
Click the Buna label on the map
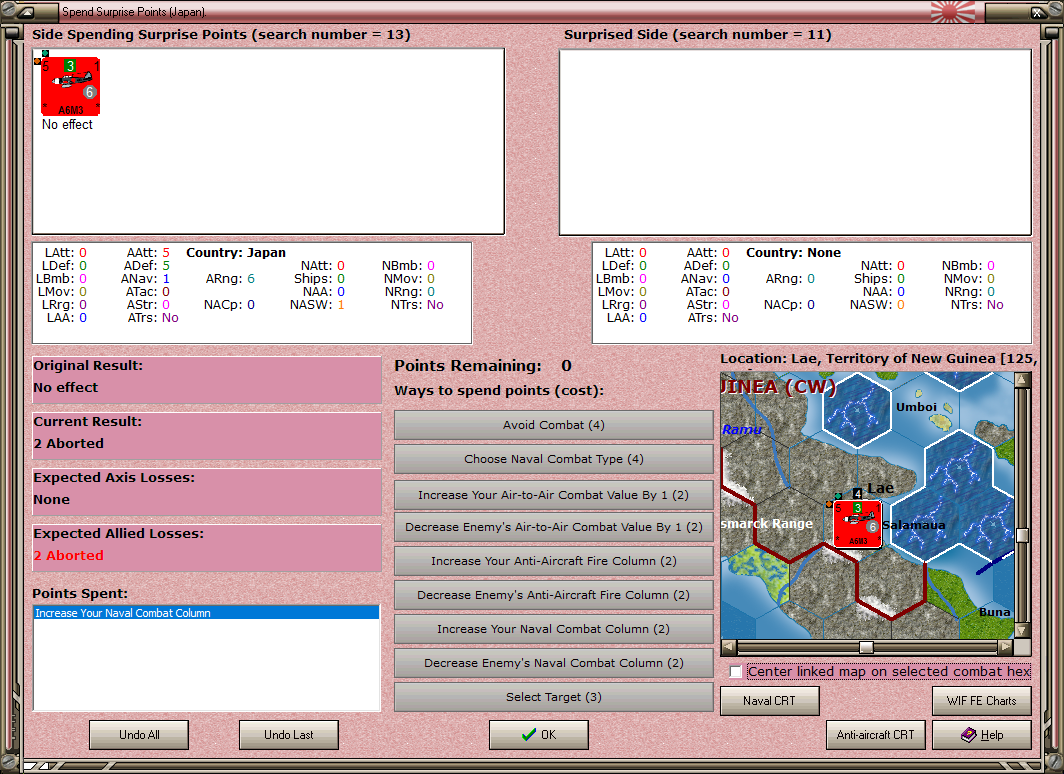[x=994, y=612]
